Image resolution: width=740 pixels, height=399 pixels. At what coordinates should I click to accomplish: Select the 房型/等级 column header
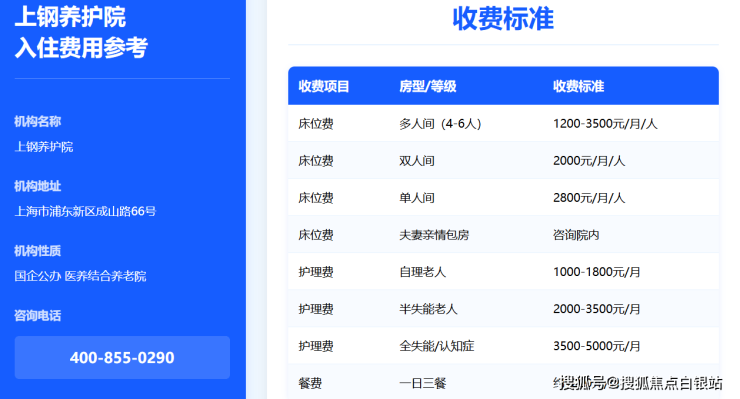click(x=428, y=86)
